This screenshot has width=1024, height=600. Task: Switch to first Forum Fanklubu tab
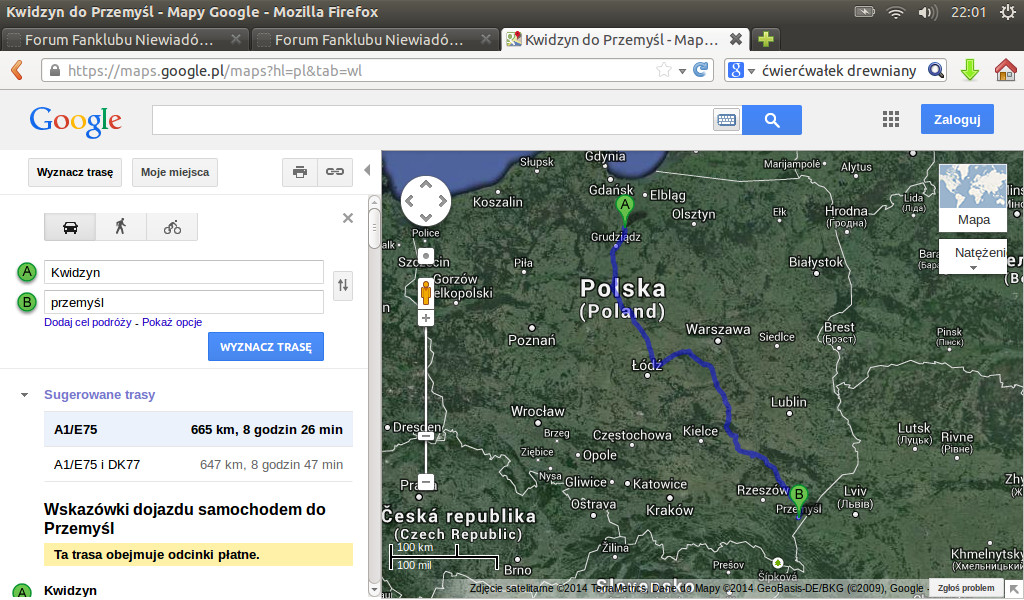click(x=118, y=40)
